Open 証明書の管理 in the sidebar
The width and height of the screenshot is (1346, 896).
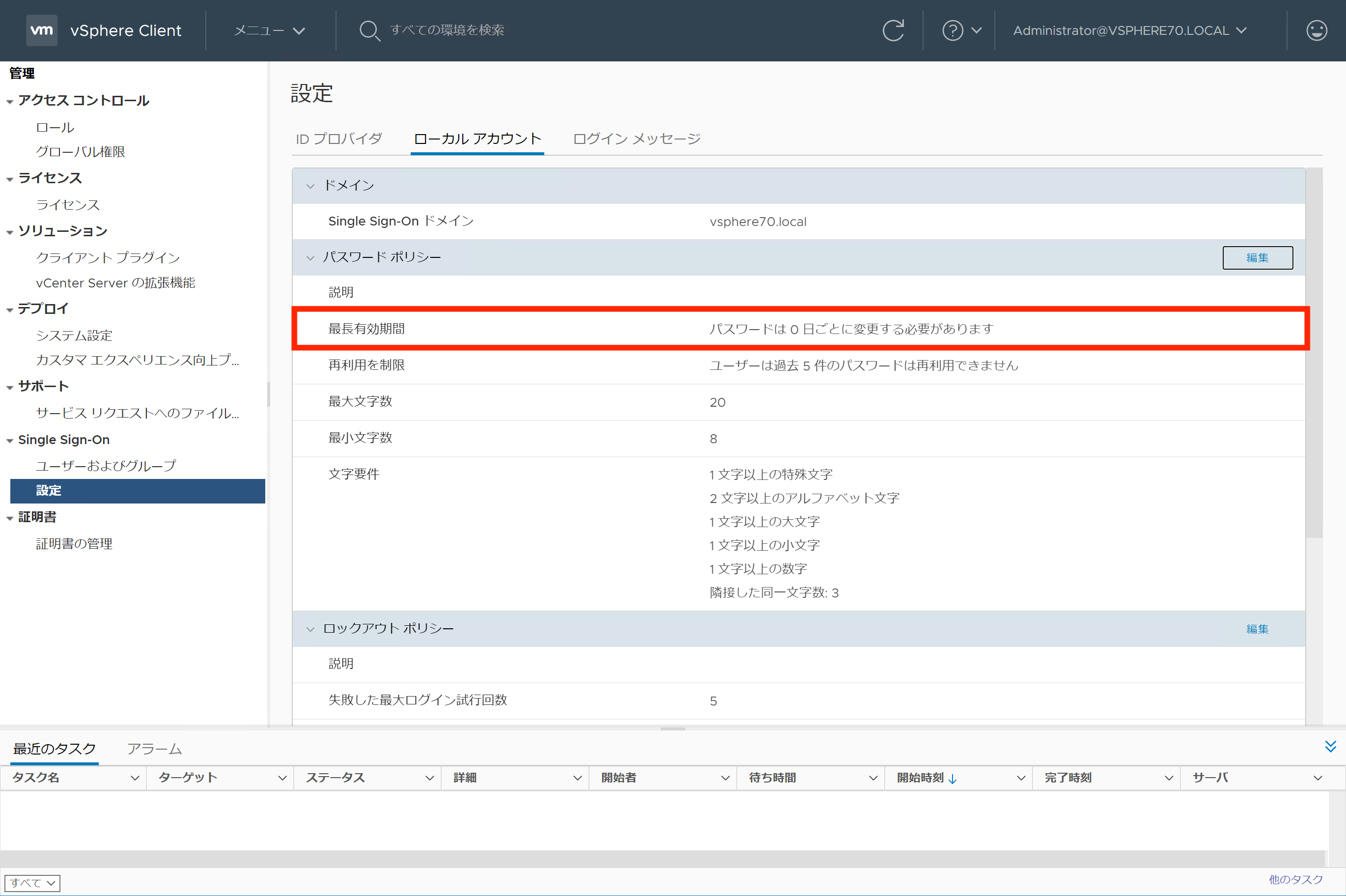click(74, 544)
